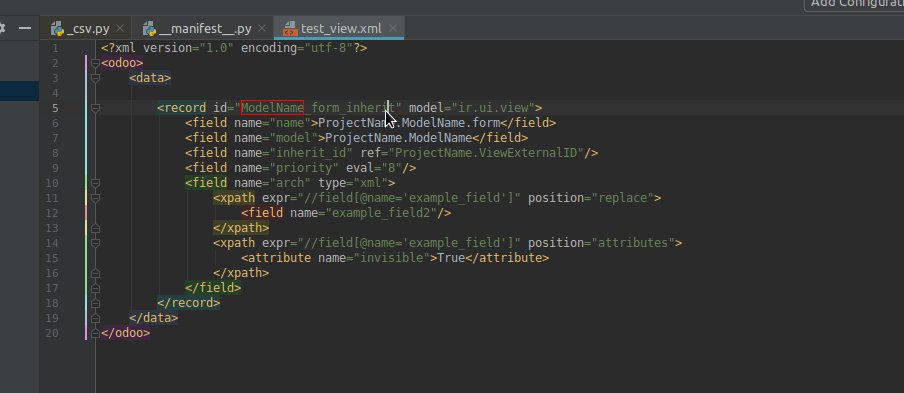904x393 pixels.
Task: Click the opening <odoo> tag
Action: pyautogui.click(x=122, y=63)
